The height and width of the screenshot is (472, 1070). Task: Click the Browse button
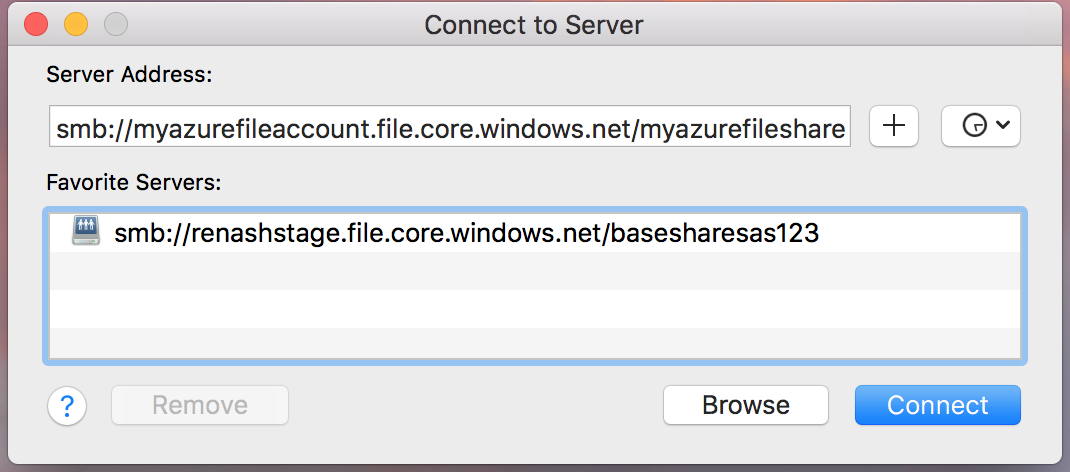pyautogui.click(x=745, y=405)
